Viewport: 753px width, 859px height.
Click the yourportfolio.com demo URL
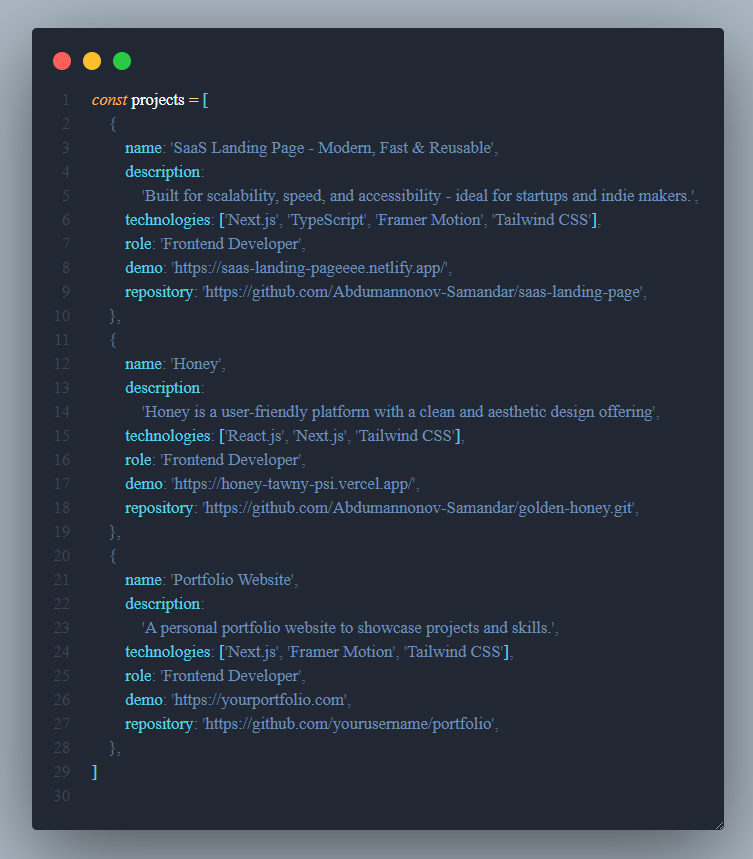[x=260, y=700]
